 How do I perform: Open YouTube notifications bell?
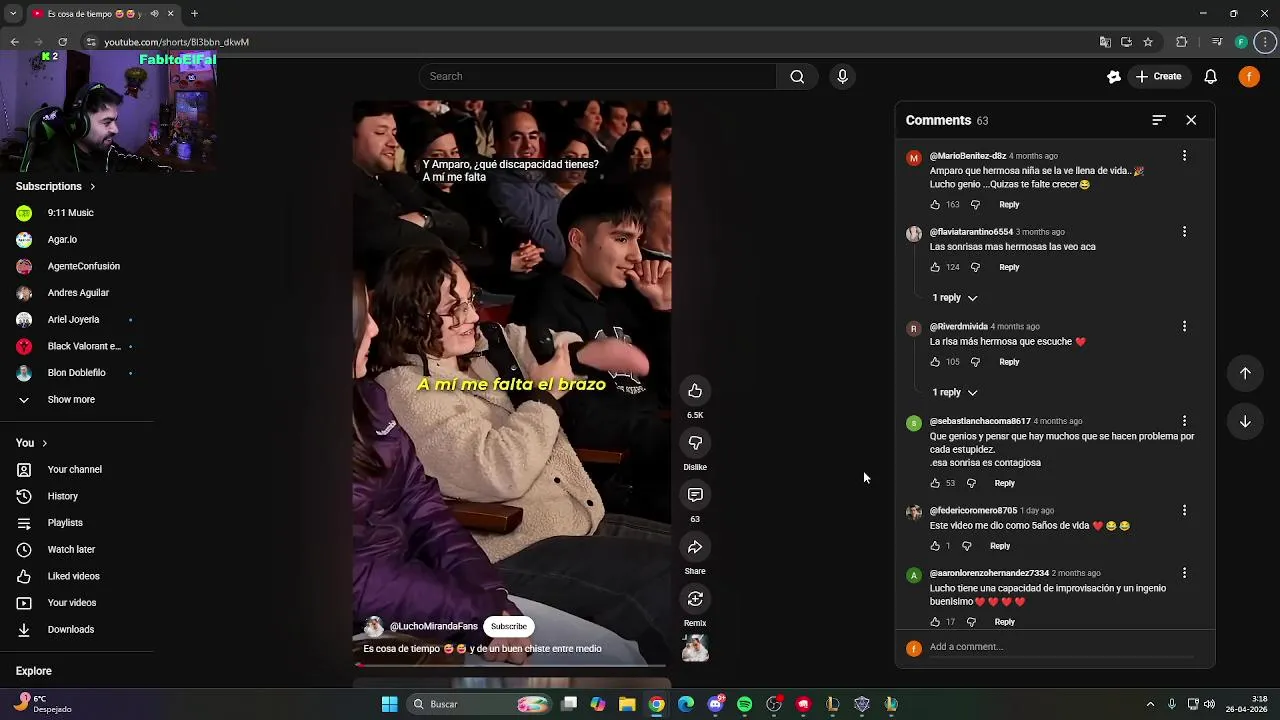[x=1210, y=76]
